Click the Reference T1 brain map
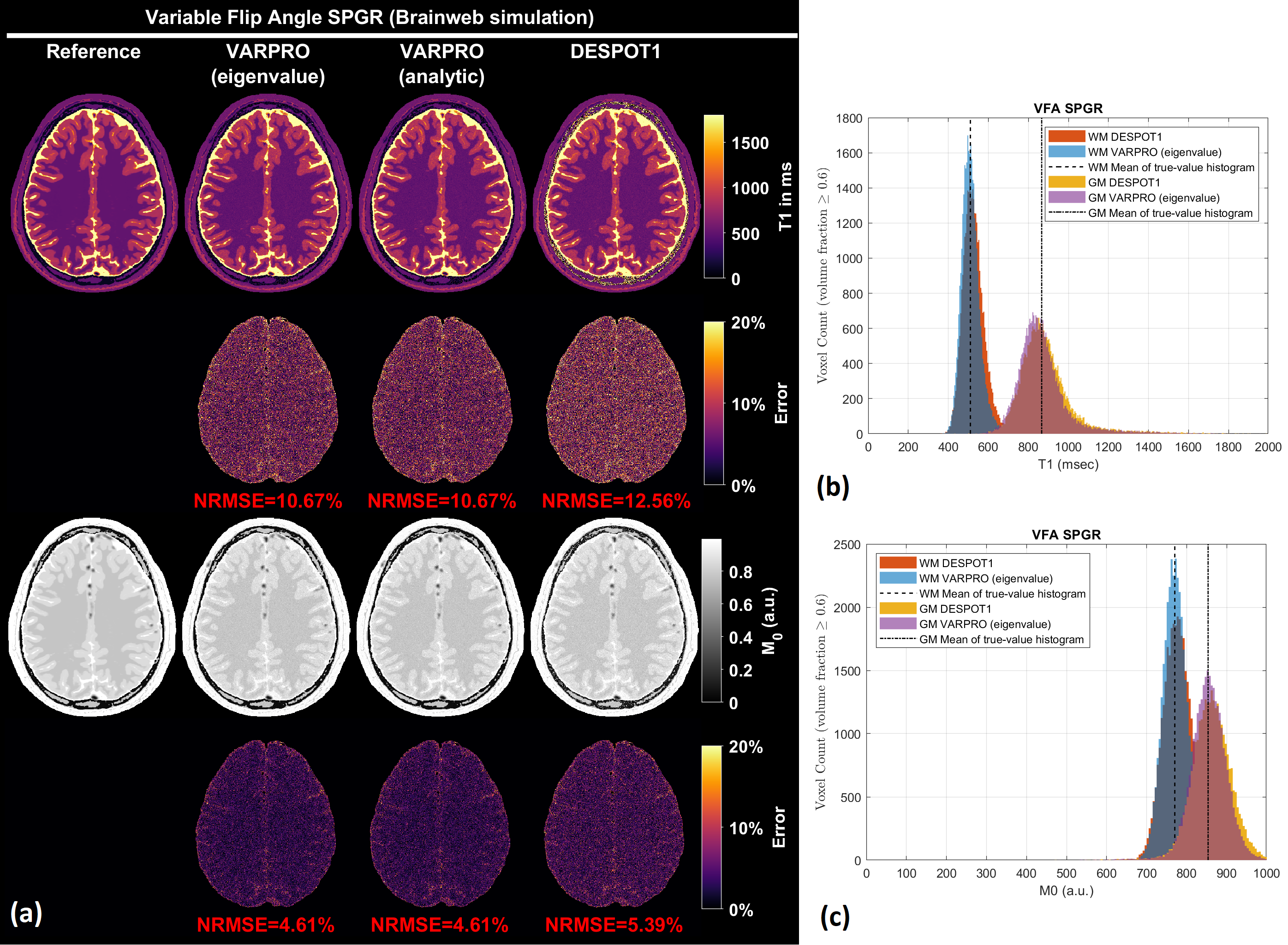 94,193
